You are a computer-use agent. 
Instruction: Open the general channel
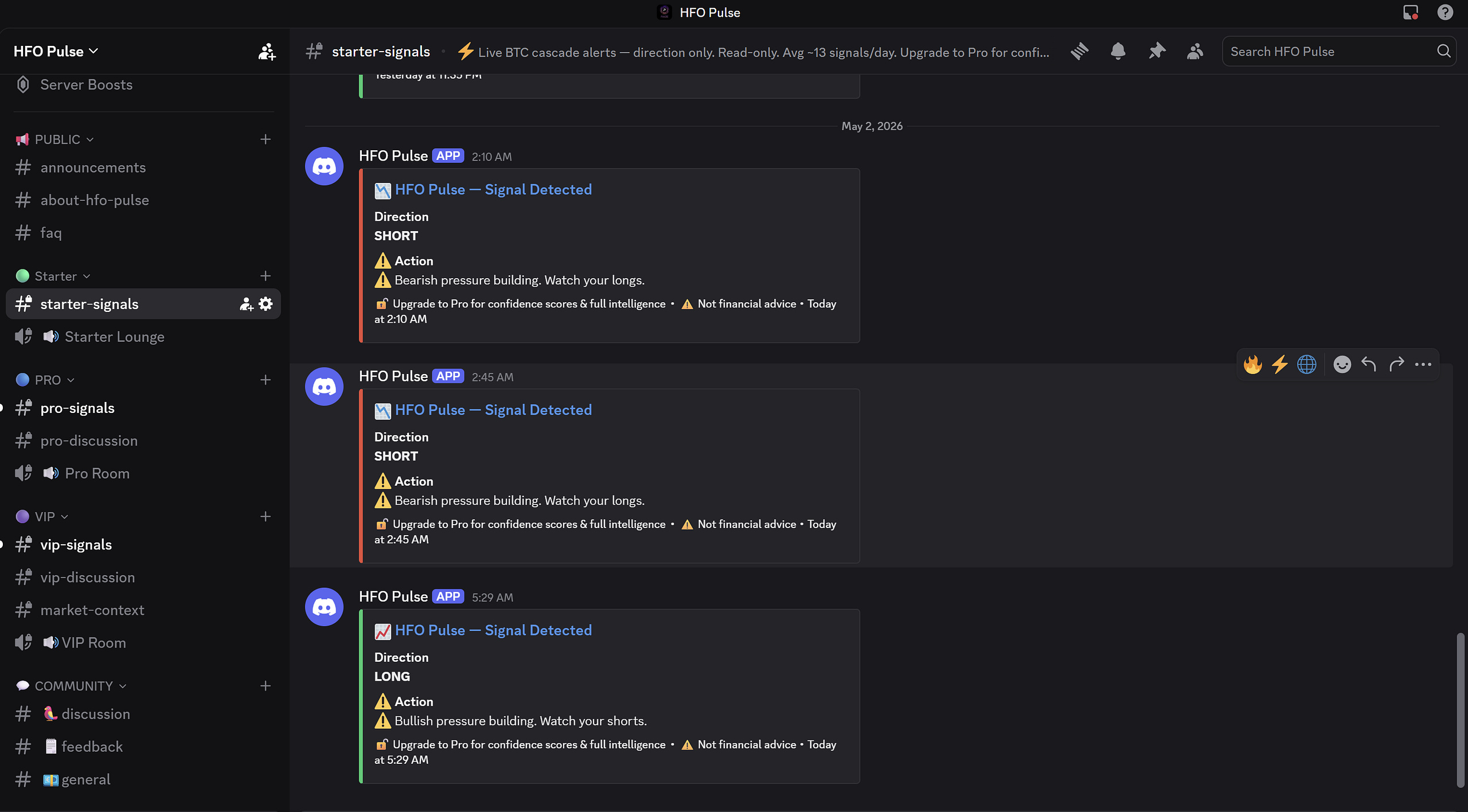coord(143,779)
